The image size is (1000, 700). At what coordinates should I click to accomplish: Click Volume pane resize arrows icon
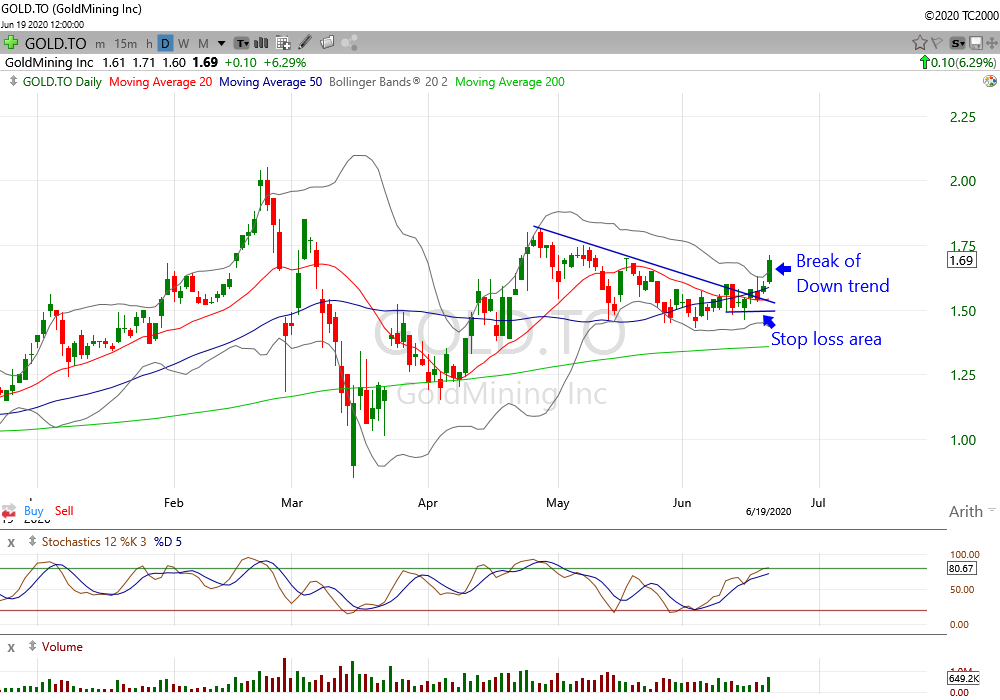pos(32,646)
